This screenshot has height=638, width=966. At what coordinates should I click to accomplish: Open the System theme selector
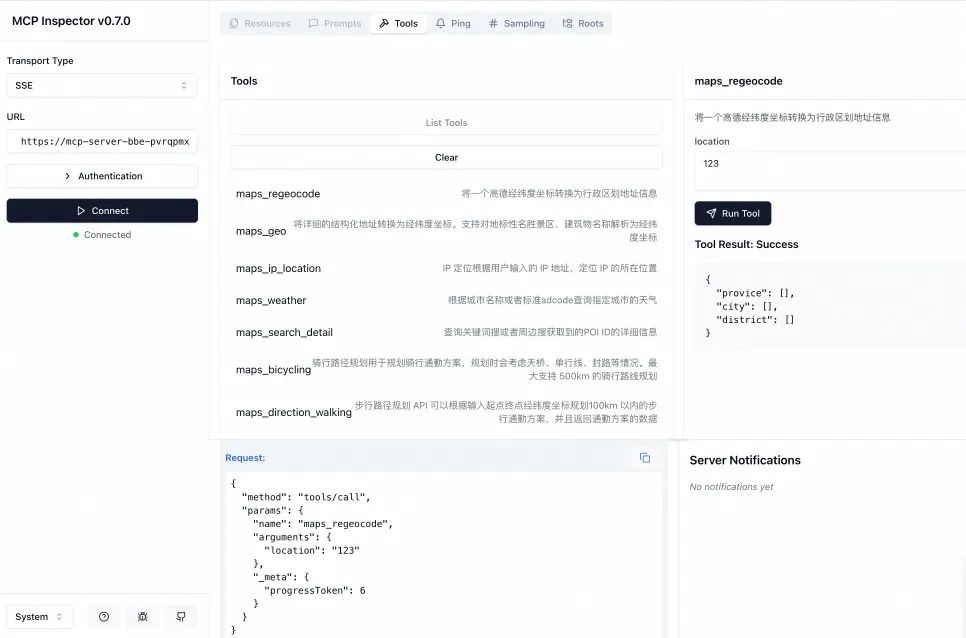(x=39, y=617)
